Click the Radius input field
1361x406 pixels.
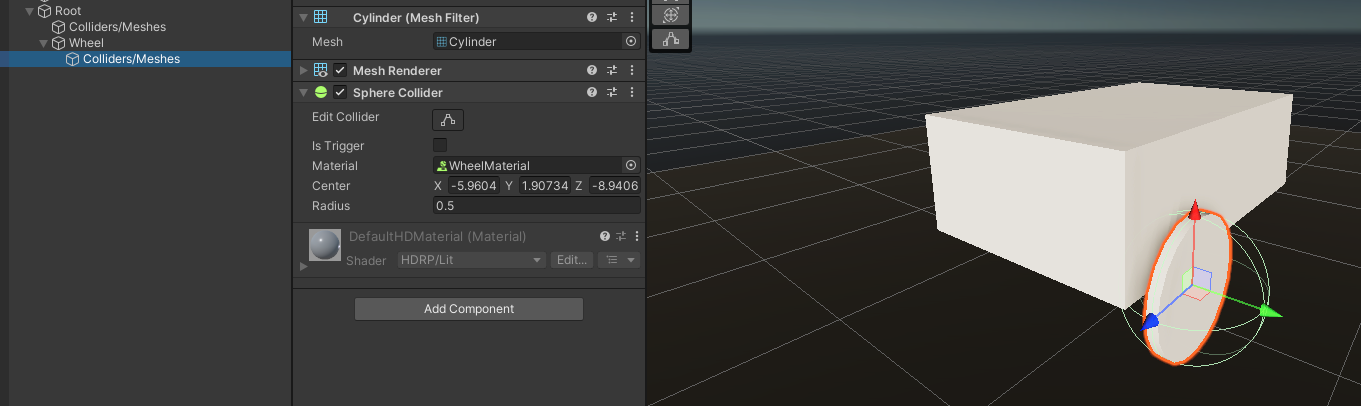tap(535, 206)
